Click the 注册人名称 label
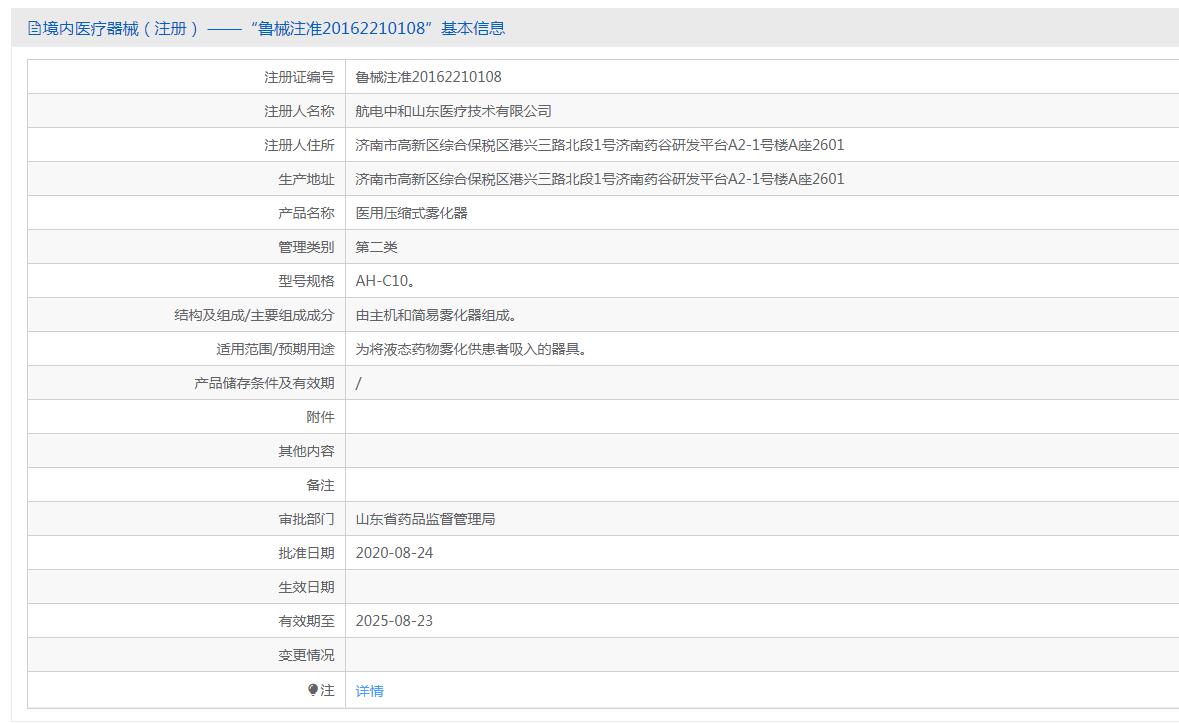This screenshot has width=1179, height=723. click(x=299, y=111)
